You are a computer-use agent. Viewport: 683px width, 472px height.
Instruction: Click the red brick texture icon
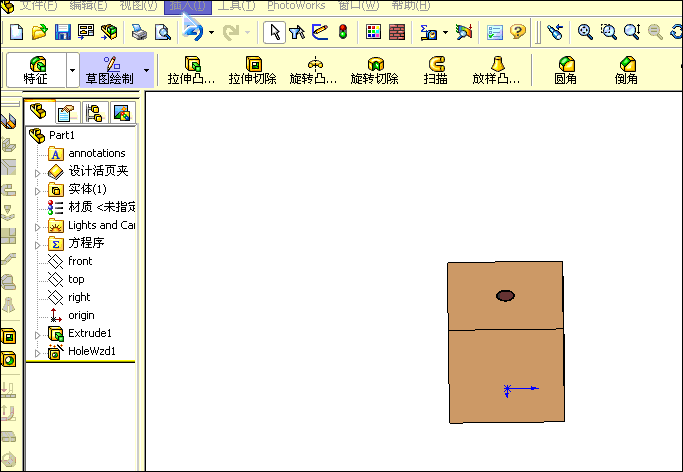(397, 32)
